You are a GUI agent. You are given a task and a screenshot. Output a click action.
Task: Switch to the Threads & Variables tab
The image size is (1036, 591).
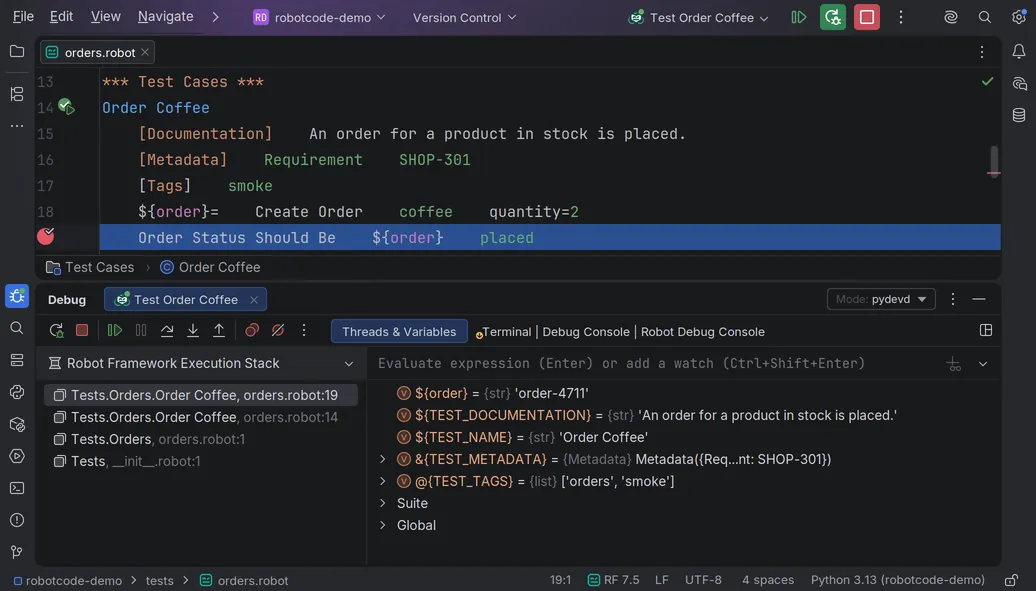point(399,331)
